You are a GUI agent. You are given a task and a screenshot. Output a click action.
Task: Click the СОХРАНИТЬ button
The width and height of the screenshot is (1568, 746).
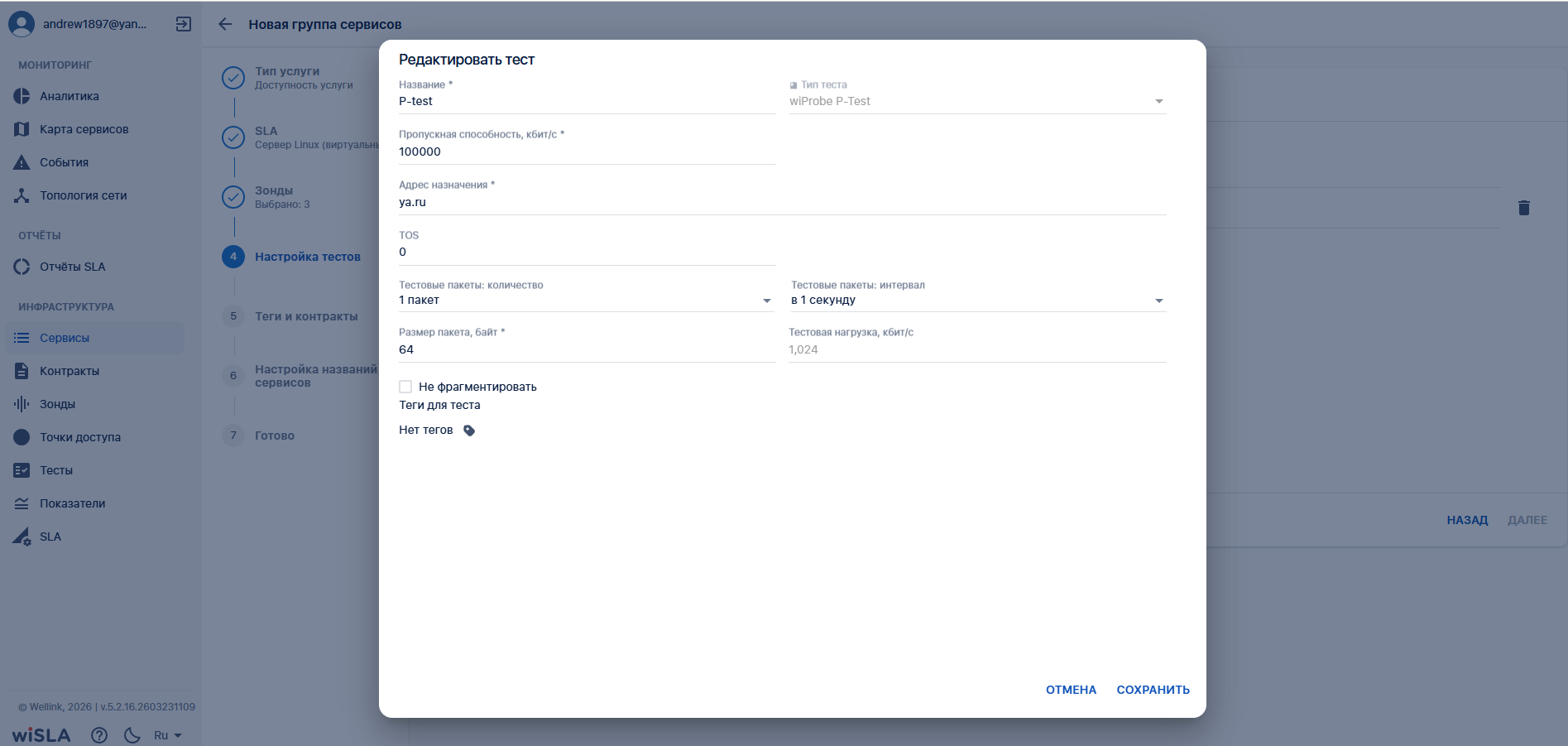click(x=1153, y=690)
